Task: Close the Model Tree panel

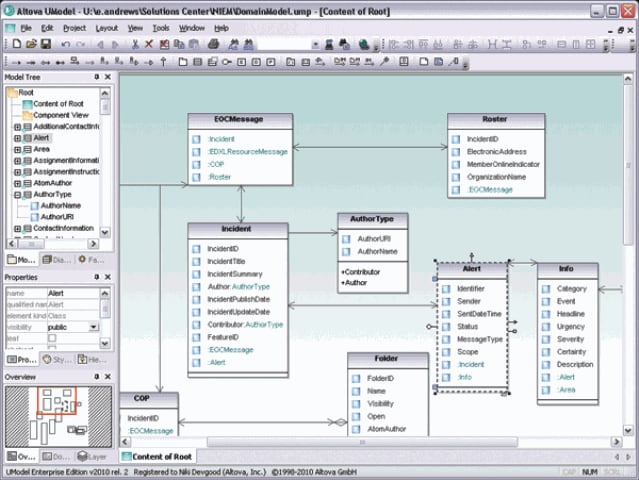Action: pyautogui.click(x=108, y=77)
